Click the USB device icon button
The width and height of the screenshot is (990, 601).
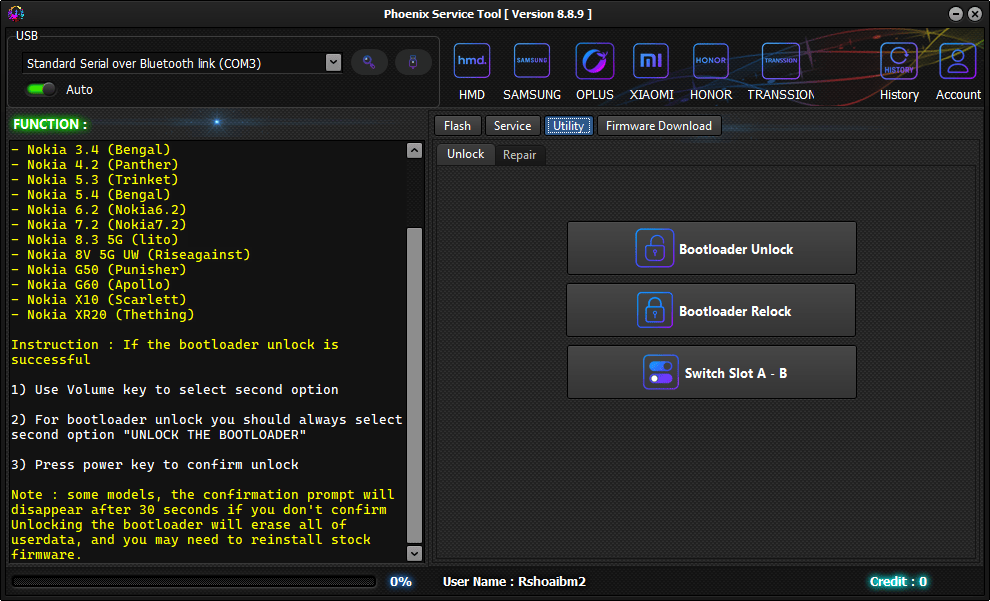tap(413, 62)
